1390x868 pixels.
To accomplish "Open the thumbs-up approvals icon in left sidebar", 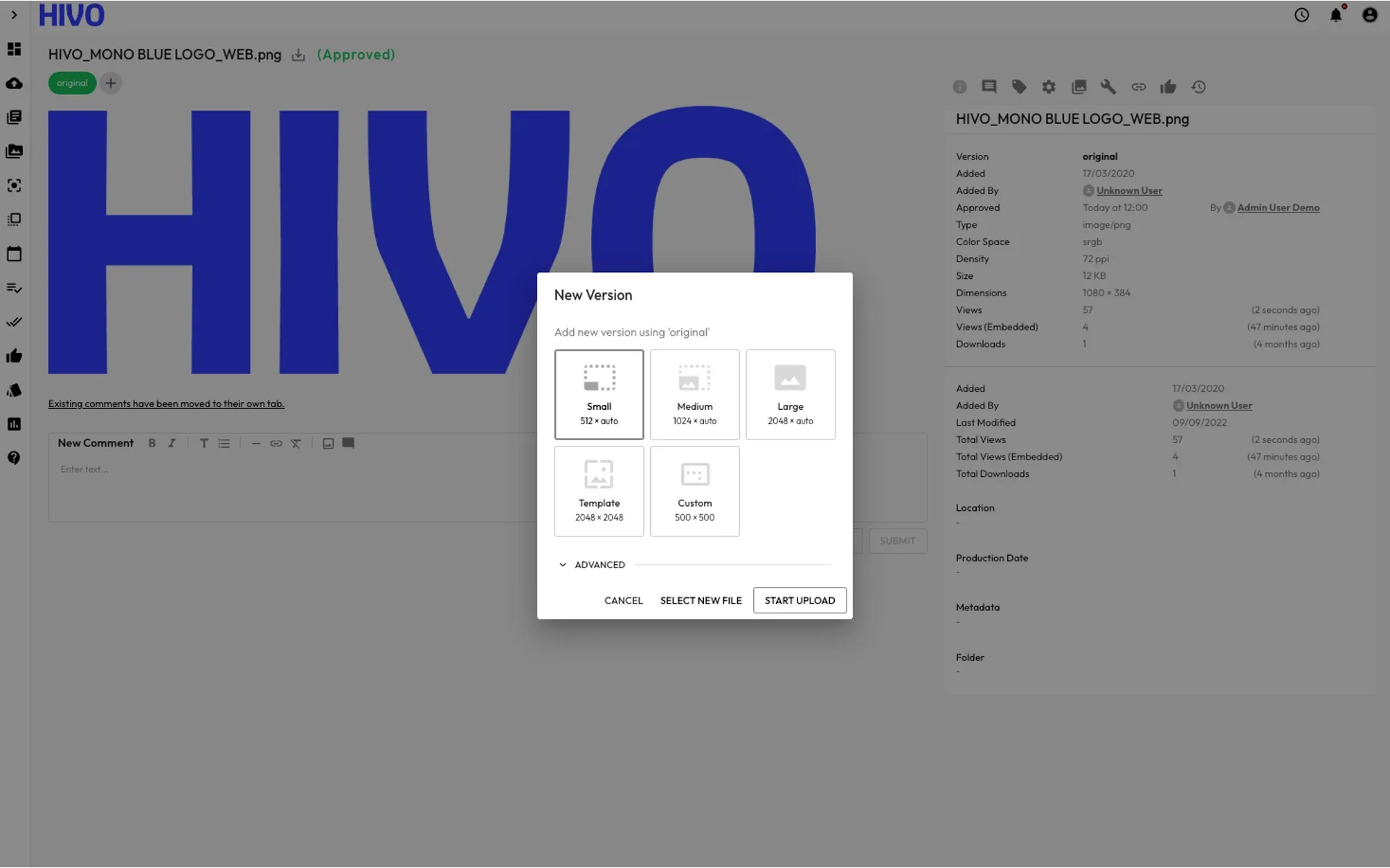I will pos(14,356).
